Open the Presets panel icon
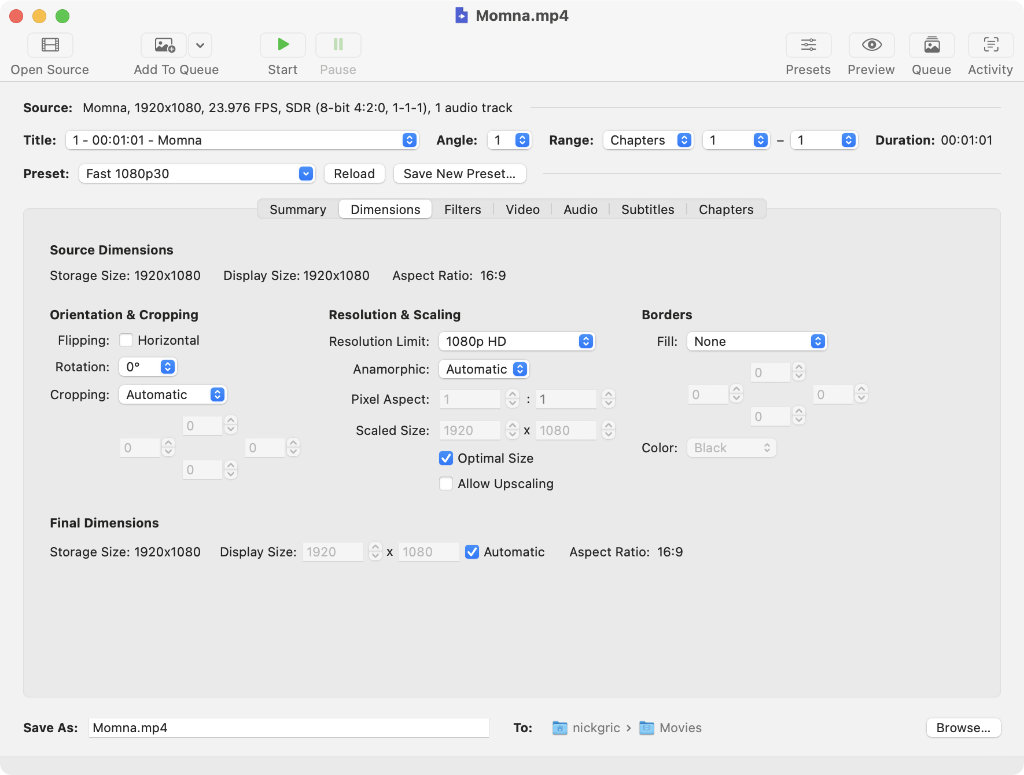 tap(808, 45)
